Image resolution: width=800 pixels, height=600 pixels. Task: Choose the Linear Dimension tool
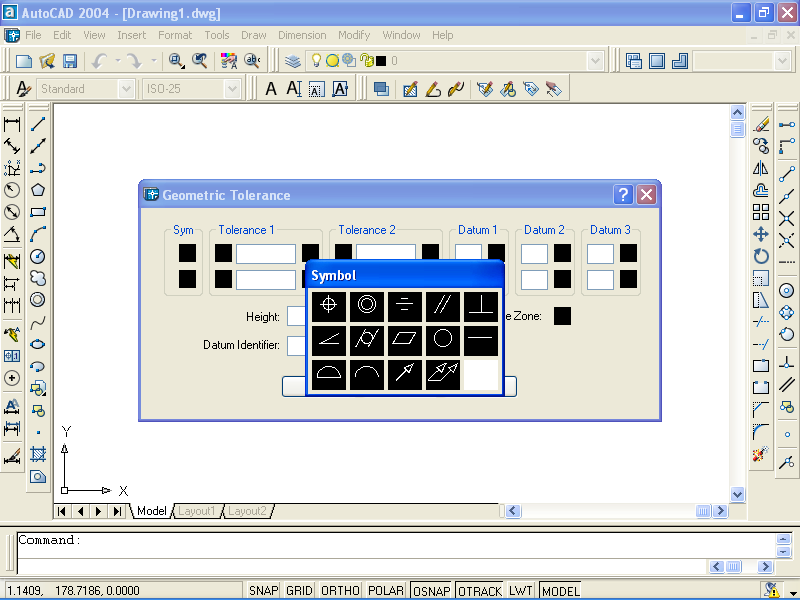12,124
